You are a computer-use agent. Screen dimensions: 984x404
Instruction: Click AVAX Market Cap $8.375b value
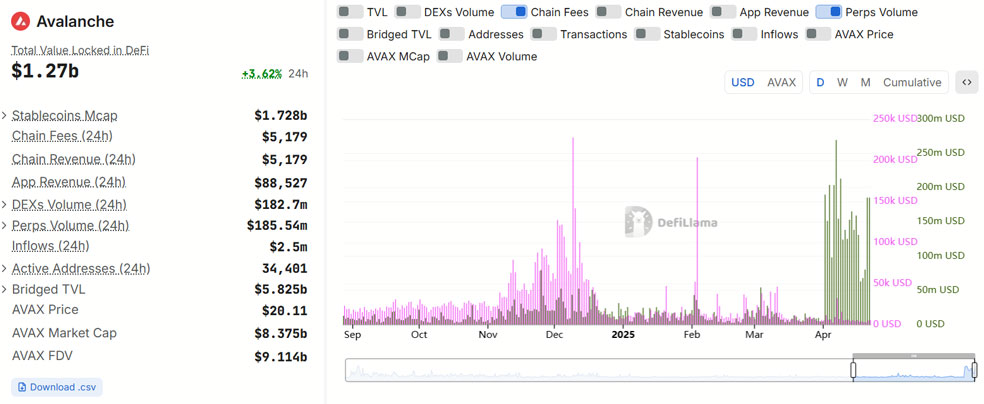[281, 333]
